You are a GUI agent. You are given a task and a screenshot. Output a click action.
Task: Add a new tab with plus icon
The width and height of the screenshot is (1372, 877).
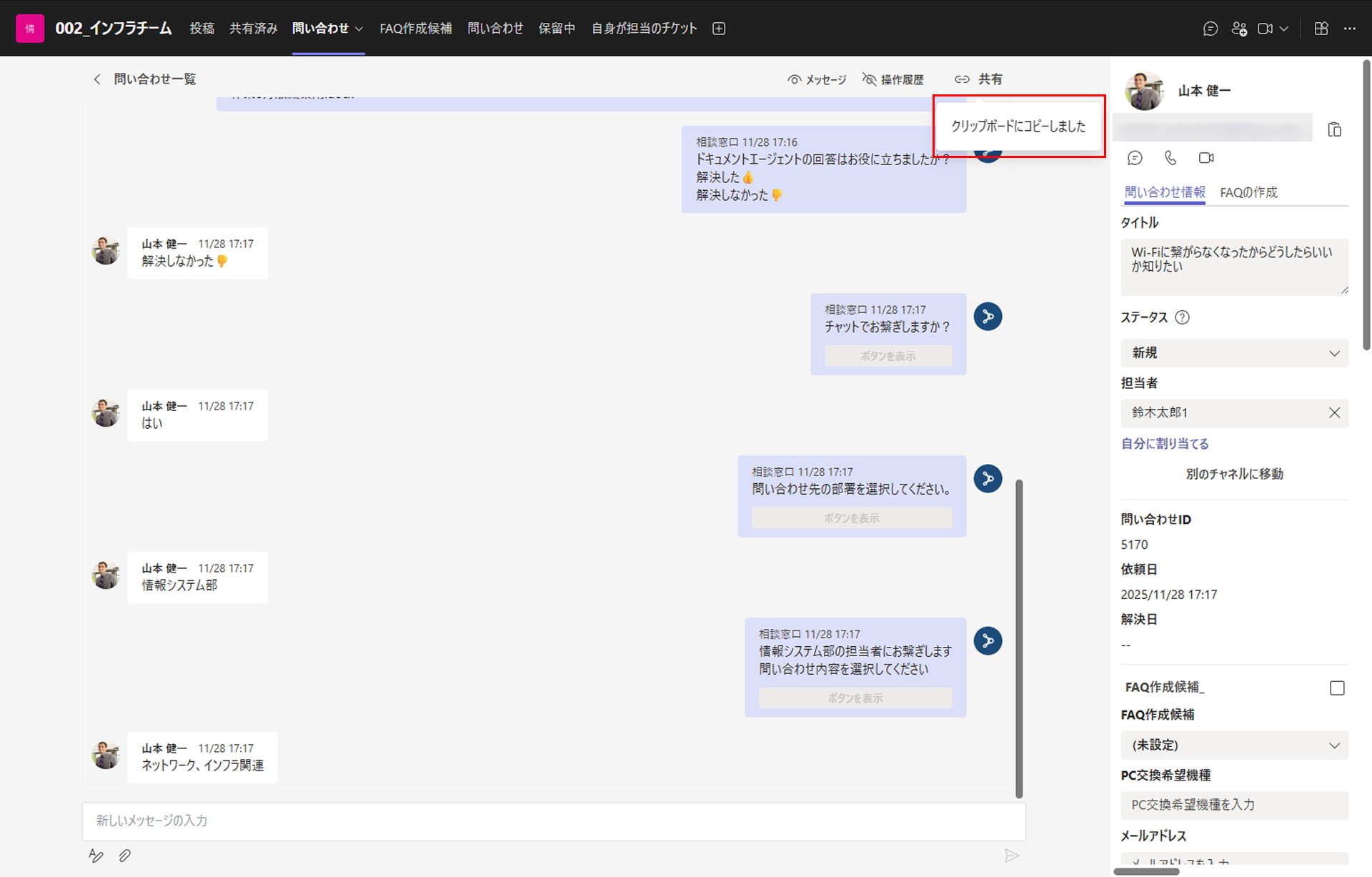pyautogui.click(x=719, y=29)
